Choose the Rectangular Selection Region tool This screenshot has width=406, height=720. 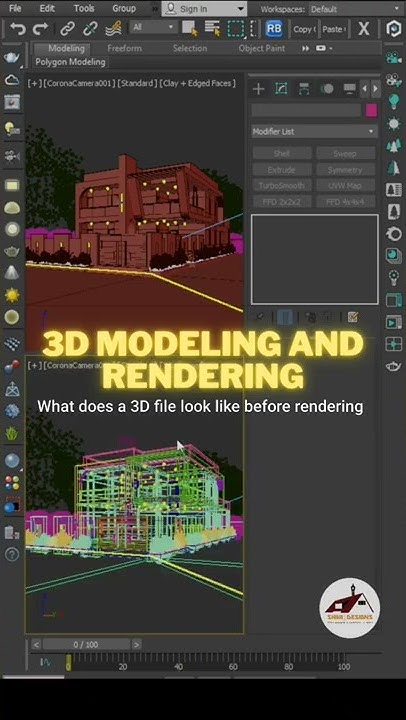click(x=236, y=29)
